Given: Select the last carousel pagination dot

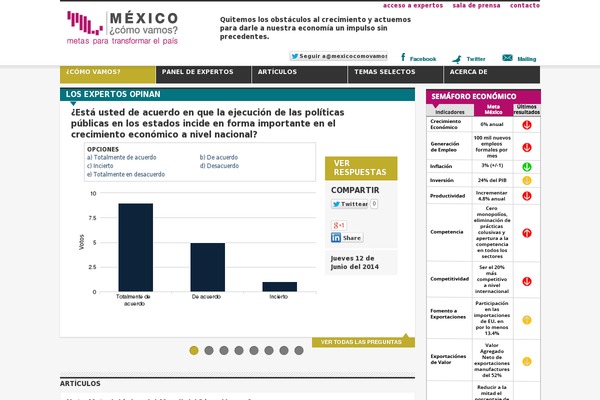Looking at the screenshot, I should (299, 350).
